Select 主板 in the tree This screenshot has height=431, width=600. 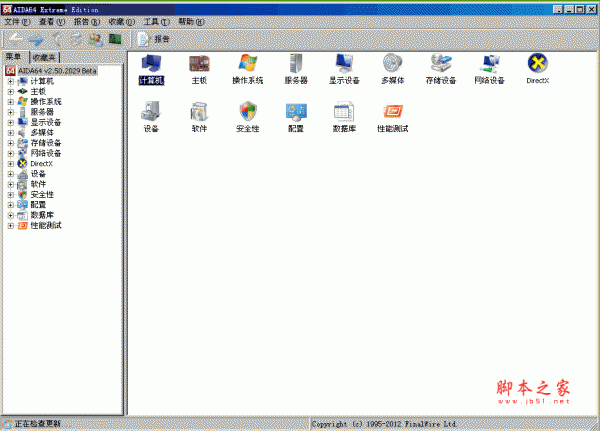pos(38,91)
